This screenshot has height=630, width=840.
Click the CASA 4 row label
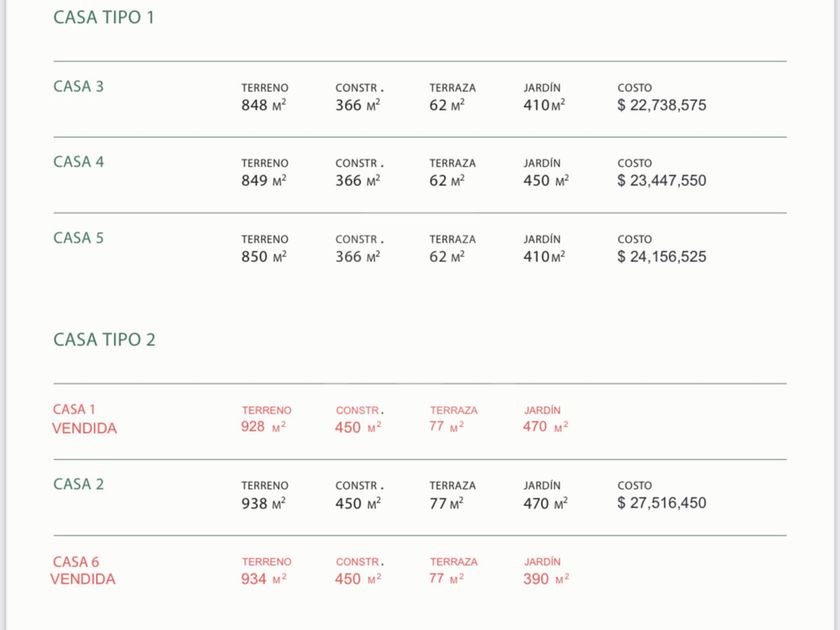(x=78, y=162)
